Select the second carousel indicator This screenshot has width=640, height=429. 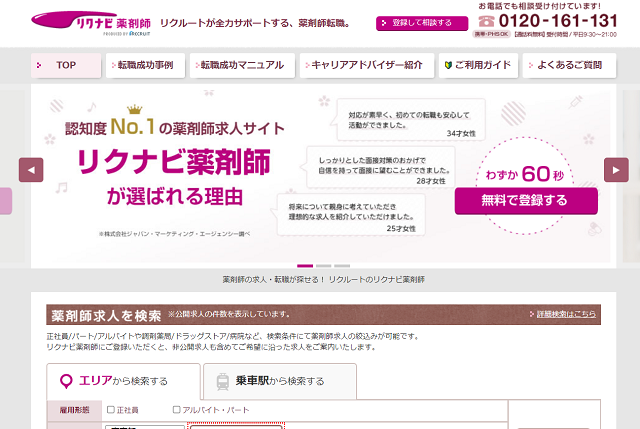[x=324, y=266]
